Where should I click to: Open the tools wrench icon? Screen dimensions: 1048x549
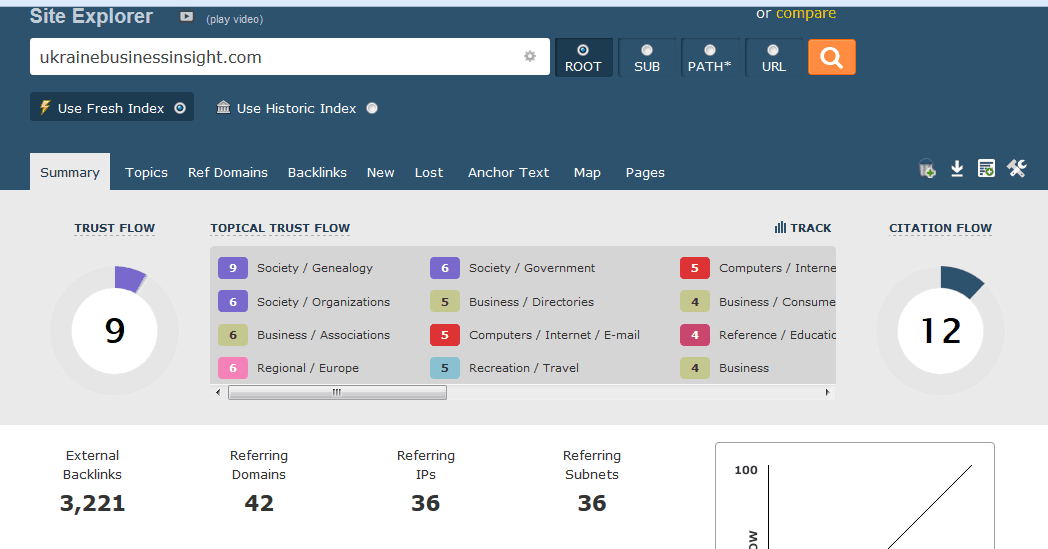pyautogui.click(x=1017, y=169)
